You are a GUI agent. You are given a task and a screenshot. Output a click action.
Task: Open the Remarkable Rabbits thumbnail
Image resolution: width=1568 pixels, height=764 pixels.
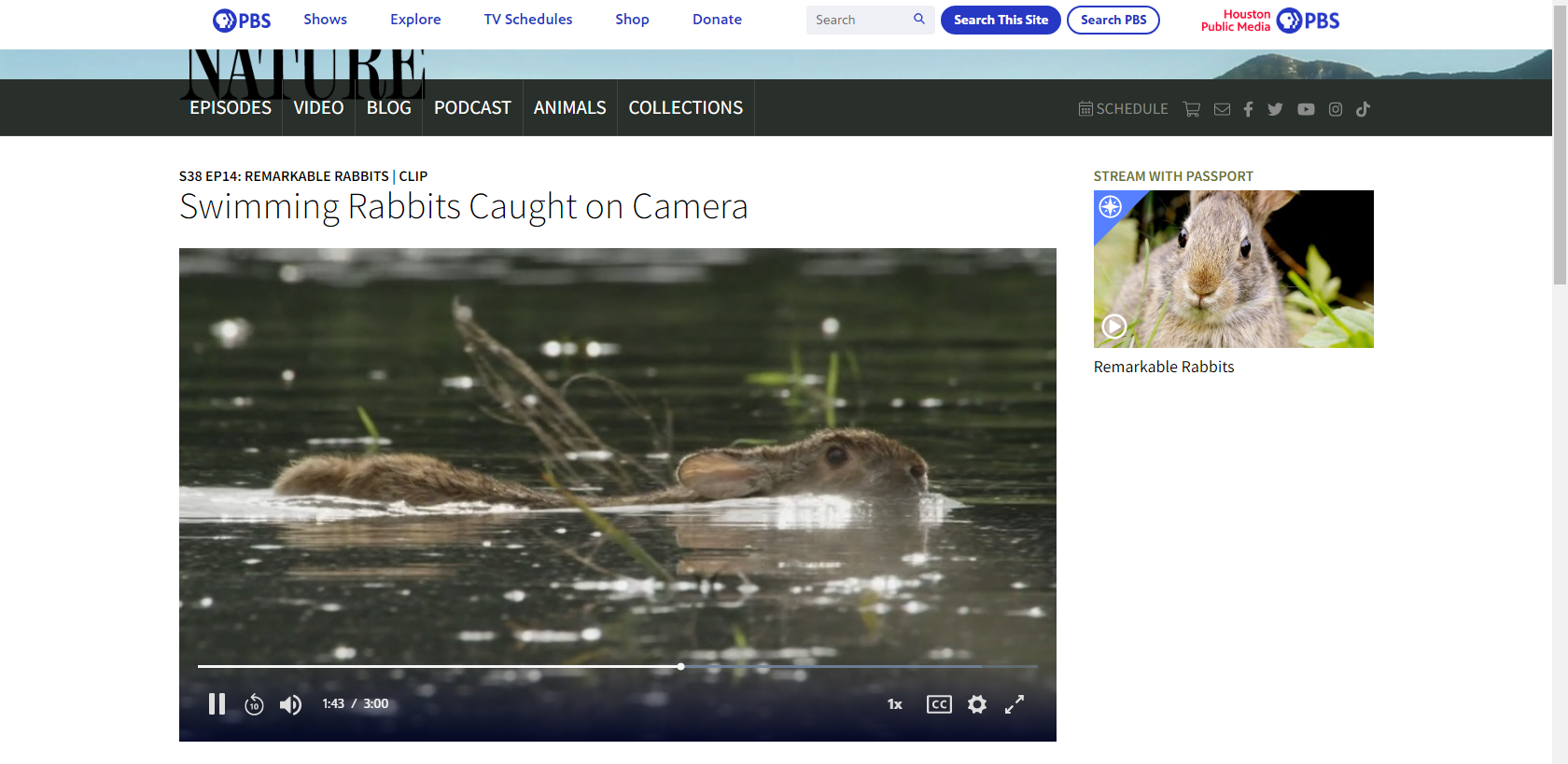coord(1233,269)
